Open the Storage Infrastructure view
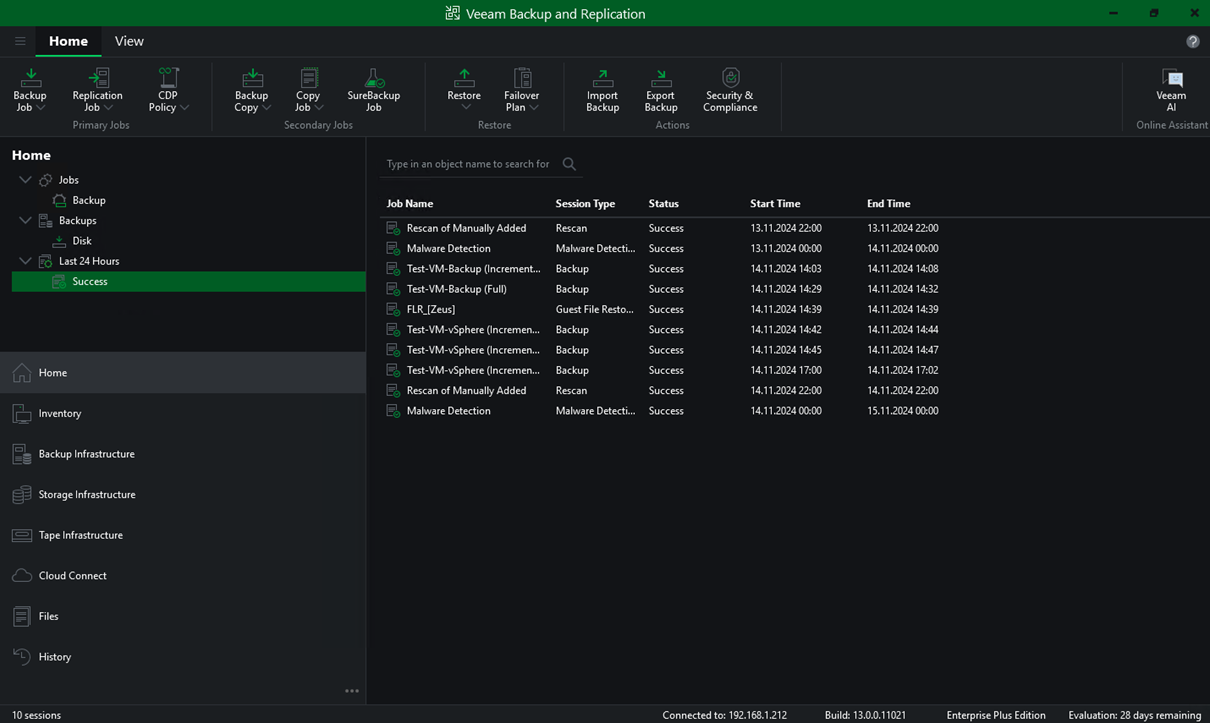This screenshot has height=723, width=1210. pyautogui.click(x=183, y=494)
